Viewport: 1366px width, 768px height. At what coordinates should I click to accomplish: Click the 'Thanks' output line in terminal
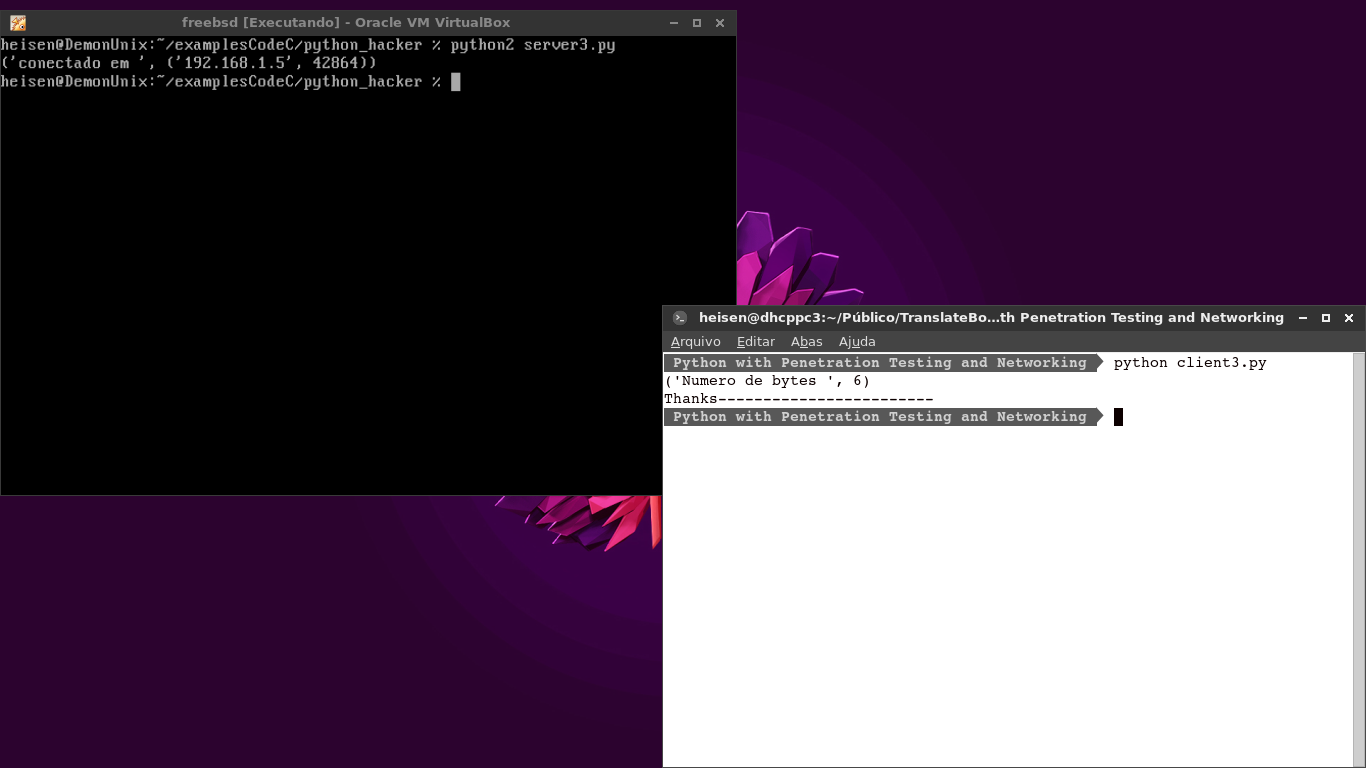798,399
